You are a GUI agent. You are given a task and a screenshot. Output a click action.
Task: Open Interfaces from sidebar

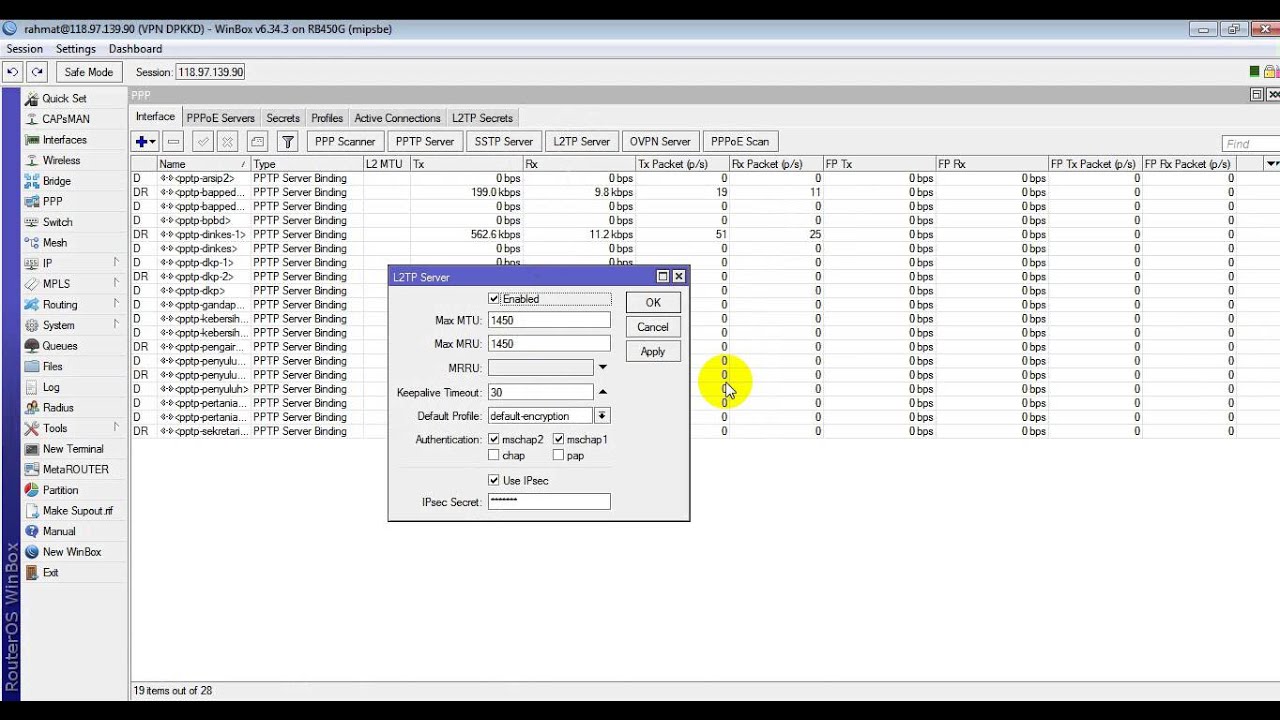(64, 140)
